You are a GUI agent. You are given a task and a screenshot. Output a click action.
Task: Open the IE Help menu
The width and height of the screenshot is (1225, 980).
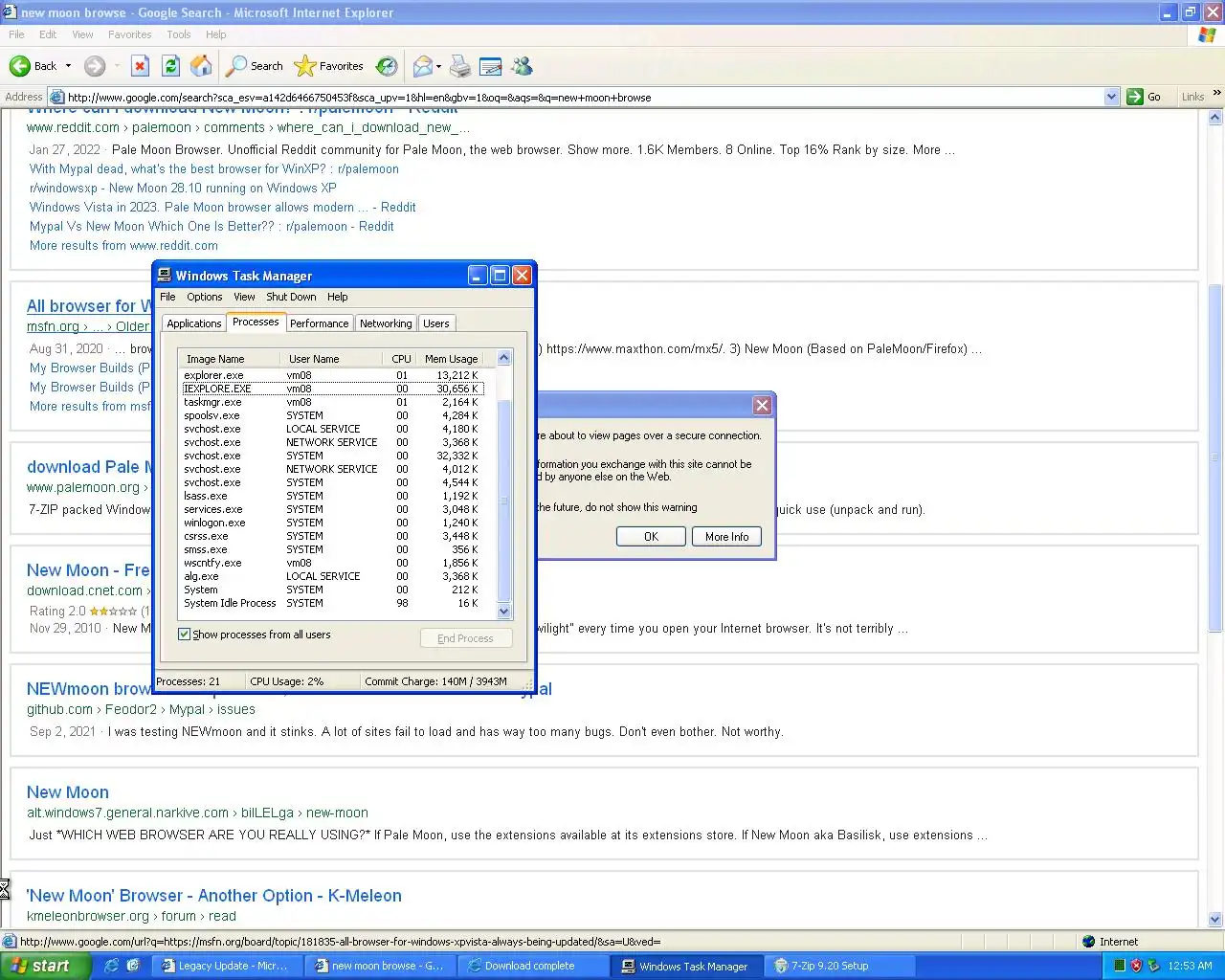216,34
